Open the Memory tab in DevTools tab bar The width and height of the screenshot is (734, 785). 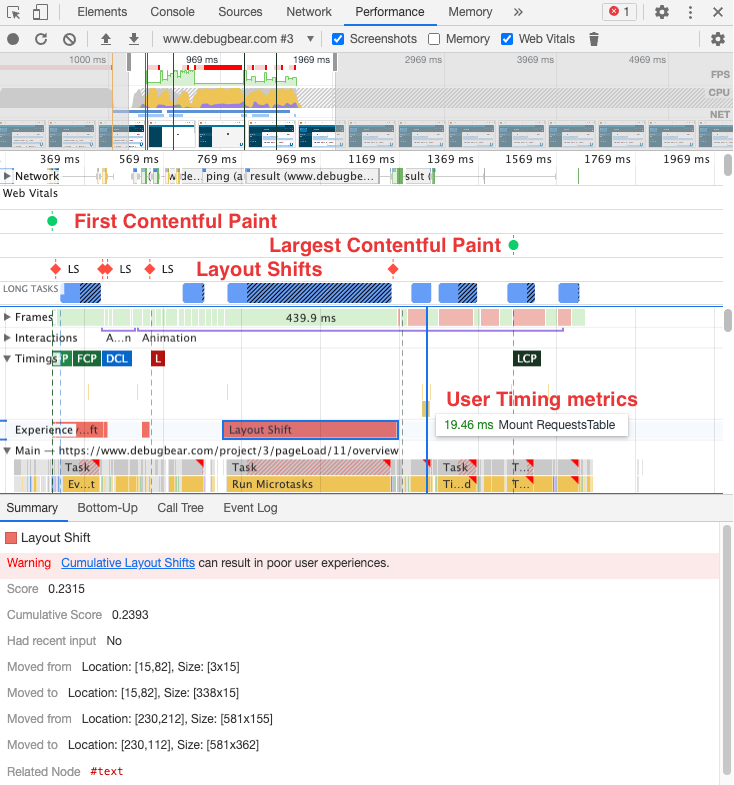[x=470, y=12]
